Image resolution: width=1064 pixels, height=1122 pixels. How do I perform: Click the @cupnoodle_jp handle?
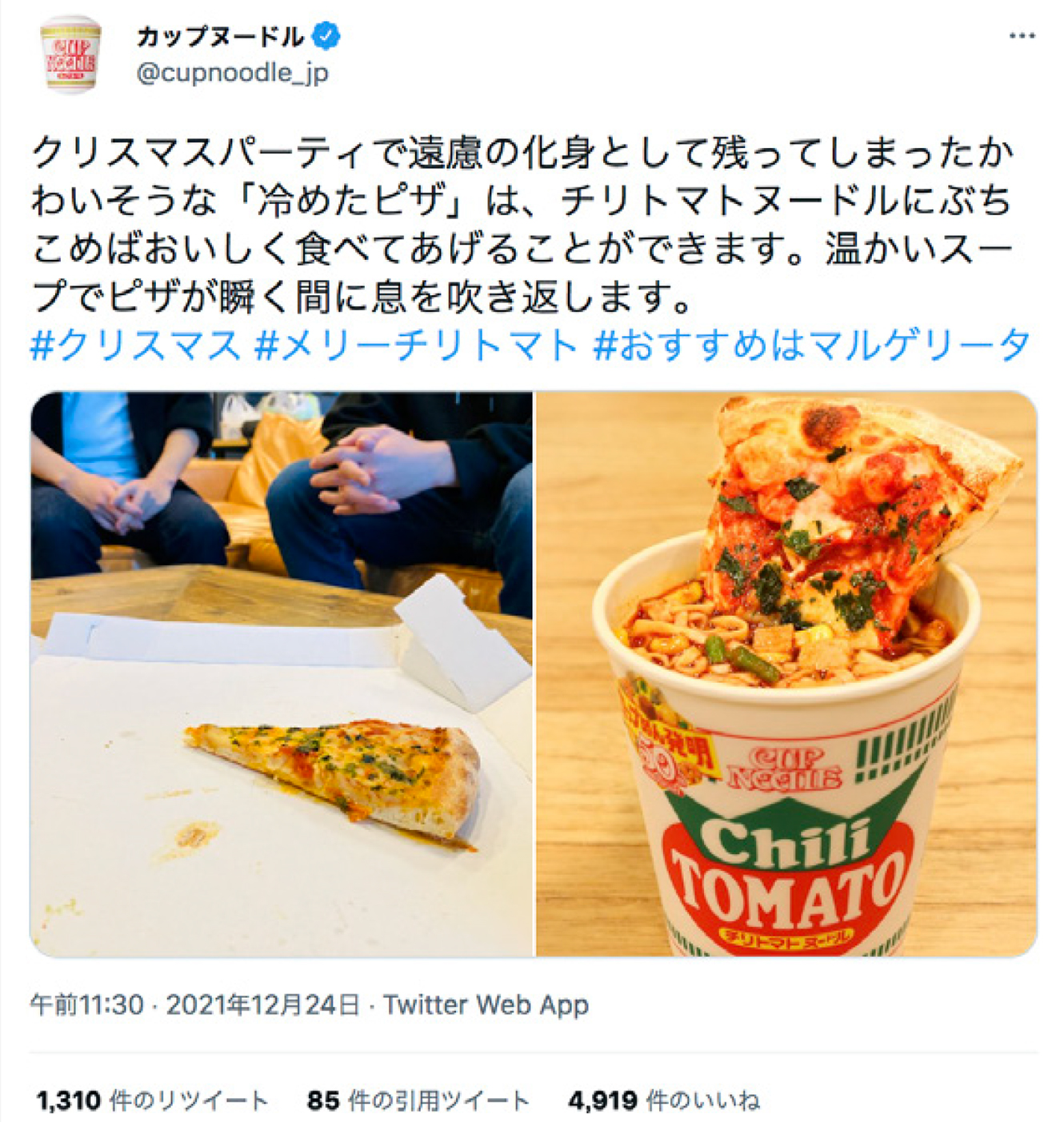233,73
